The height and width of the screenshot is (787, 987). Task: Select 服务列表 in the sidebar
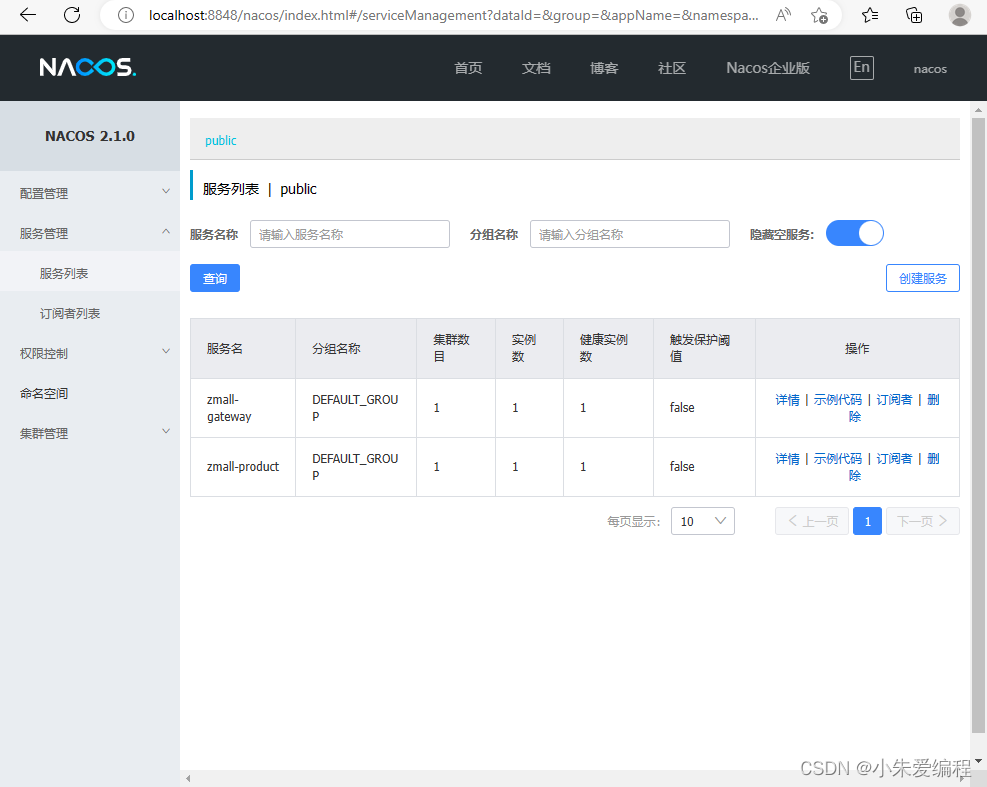[x=90, y=273]
